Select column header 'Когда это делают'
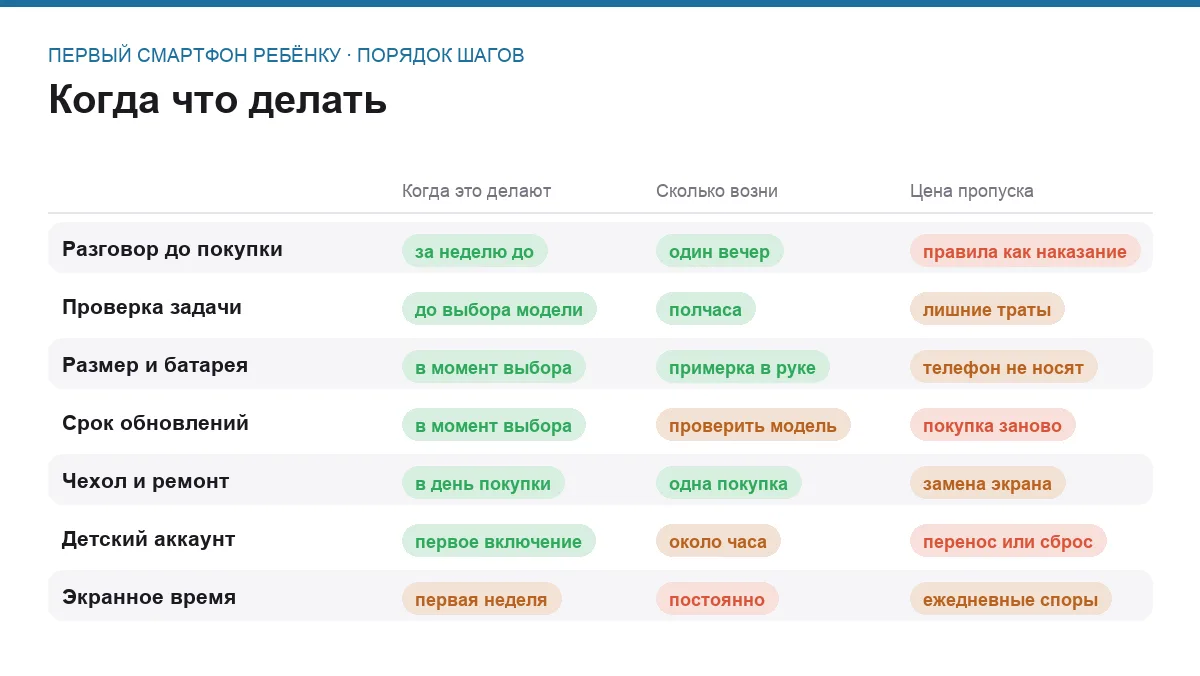 tap(476, 191)
